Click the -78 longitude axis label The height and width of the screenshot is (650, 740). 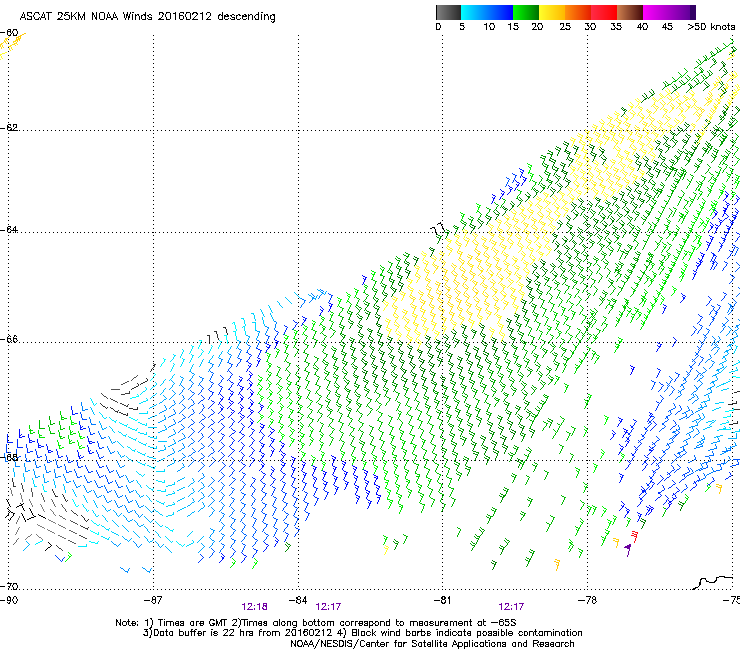588,600
